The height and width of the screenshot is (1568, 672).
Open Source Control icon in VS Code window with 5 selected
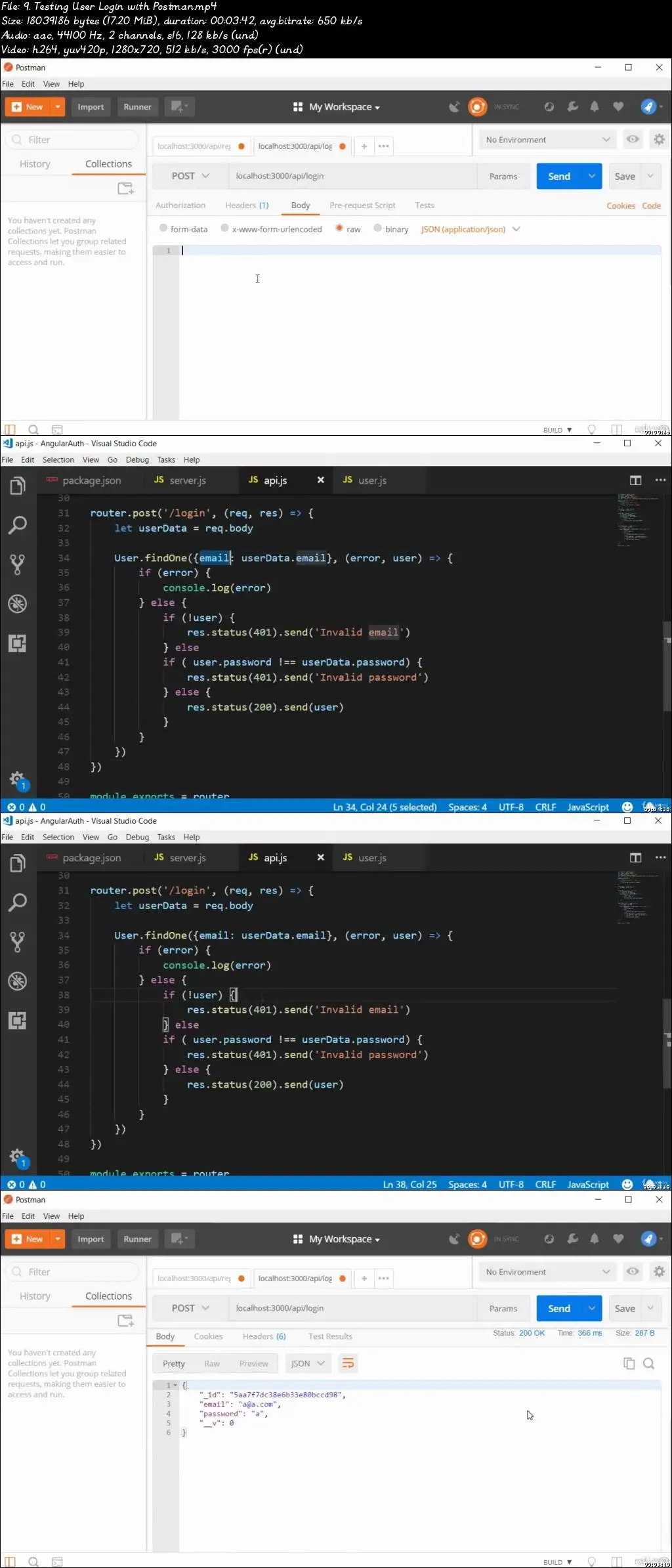[18, 564]
